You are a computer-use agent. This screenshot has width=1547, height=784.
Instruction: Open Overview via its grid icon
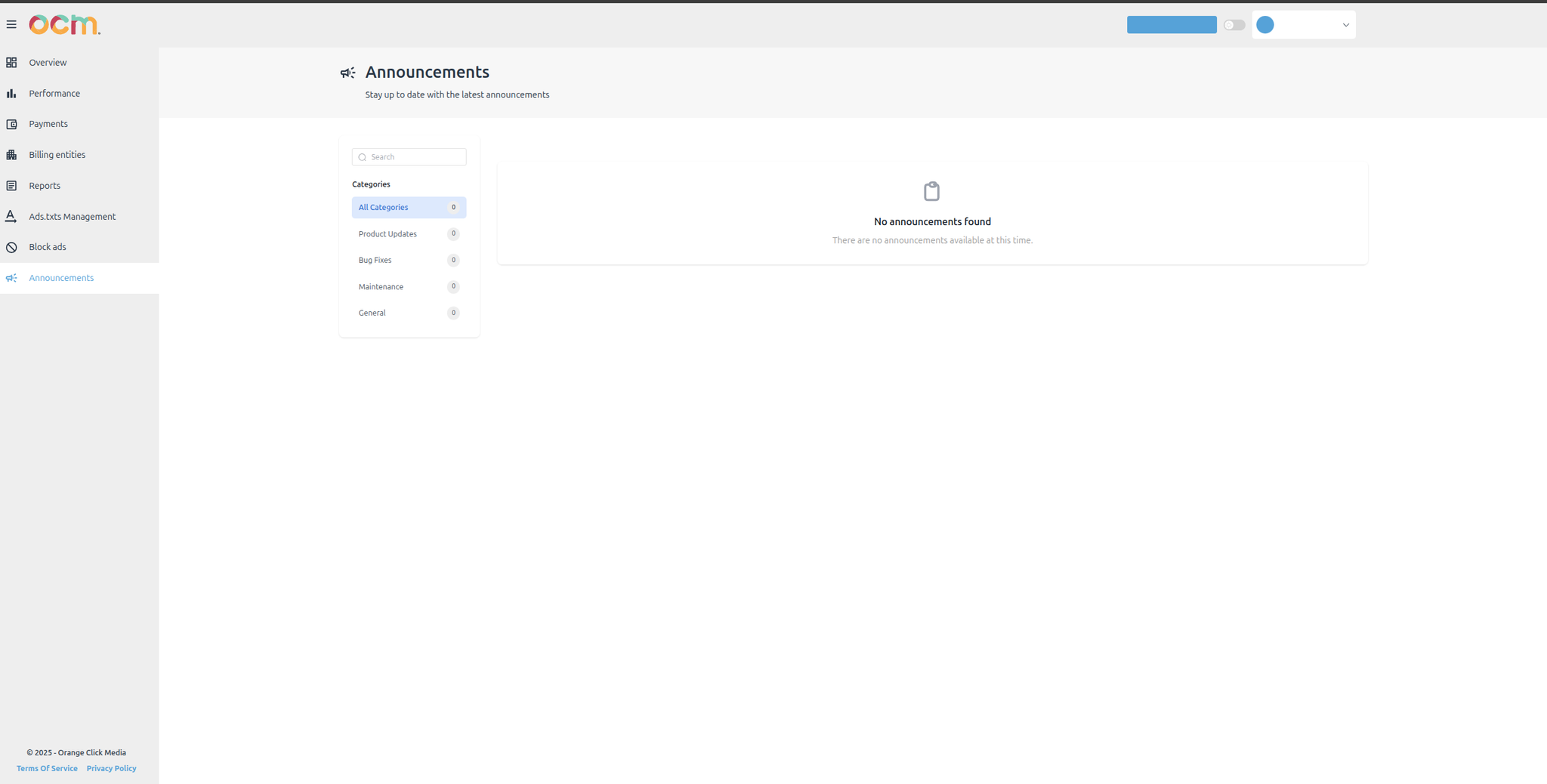[x=11, y=63]
